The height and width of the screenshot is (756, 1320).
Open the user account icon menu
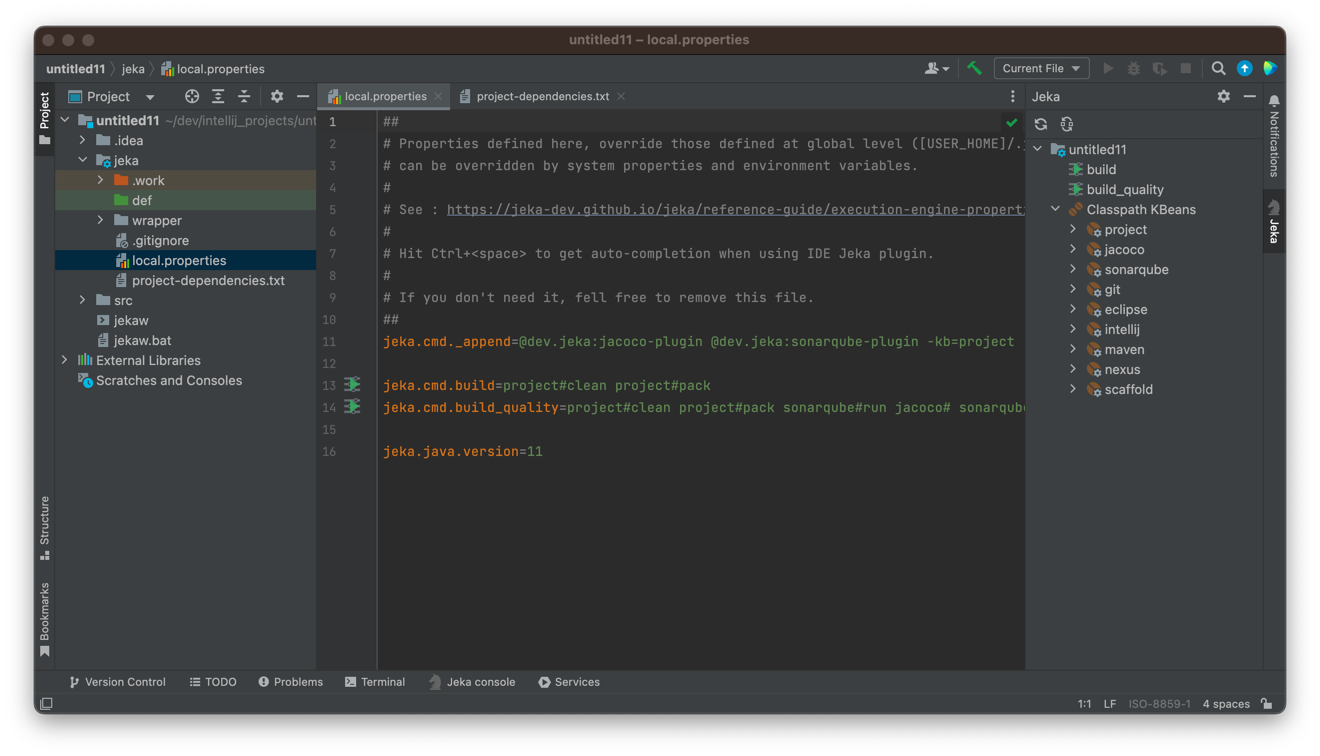(x=936, y=69)
